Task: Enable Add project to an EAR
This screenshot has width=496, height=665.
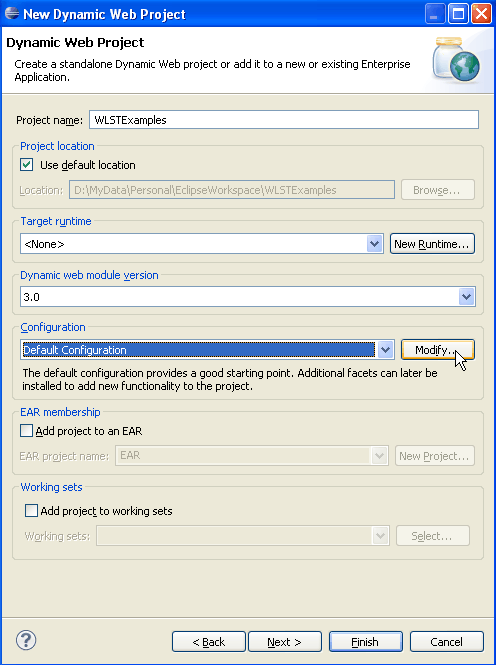Action: coord(27,431)
